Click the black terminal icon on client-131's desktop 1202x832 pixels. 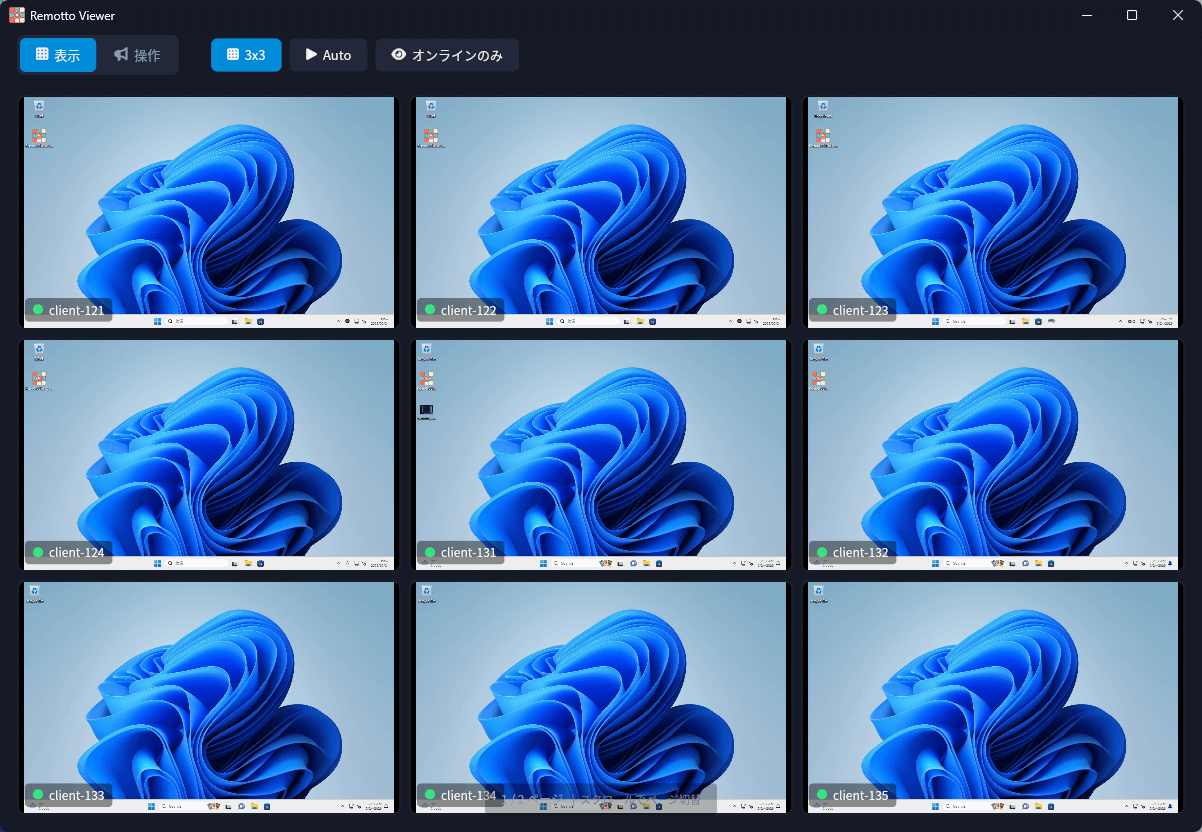(426, 411)
